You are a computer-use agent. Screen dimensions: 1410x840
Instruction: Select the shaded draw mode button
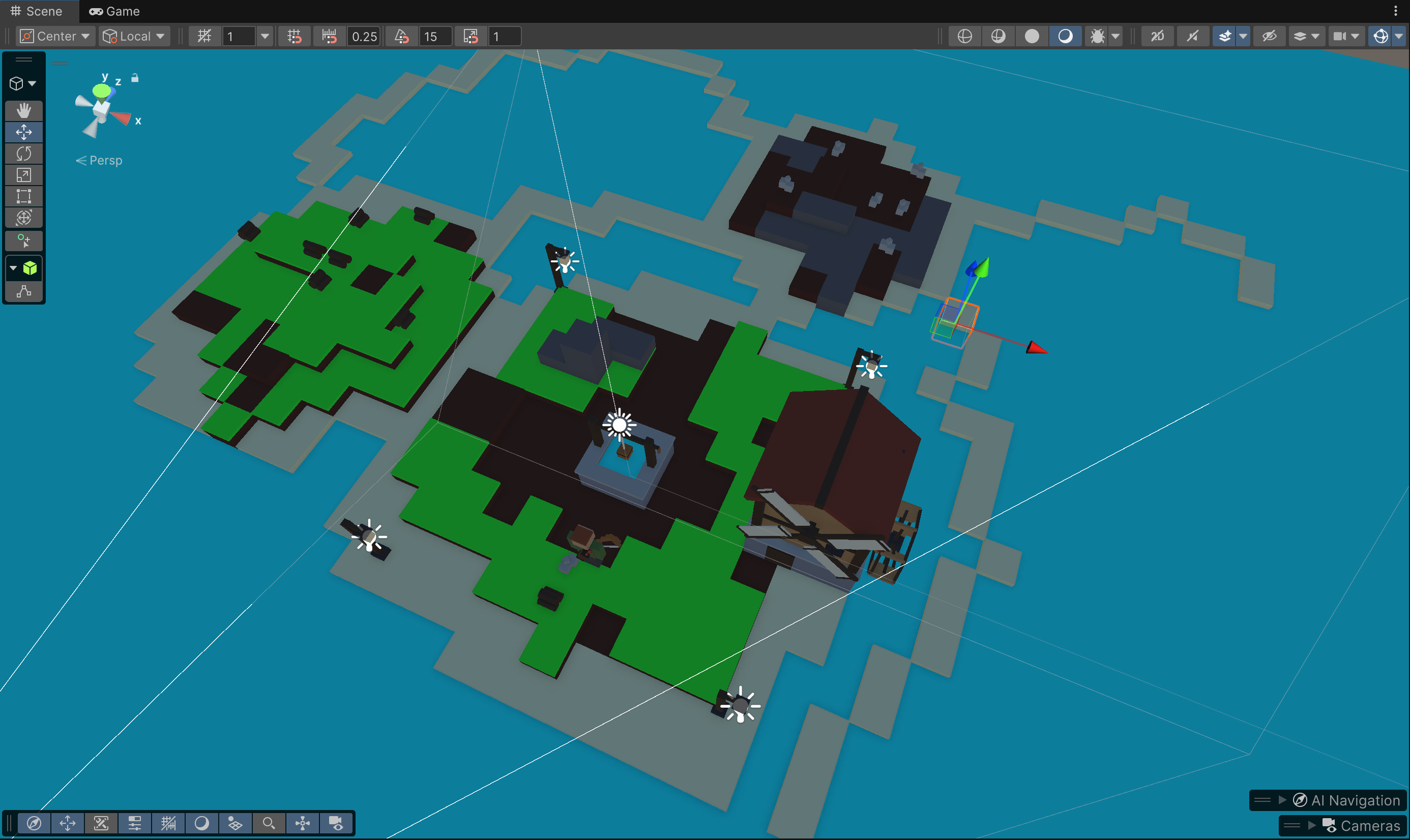coord(1065,36)
